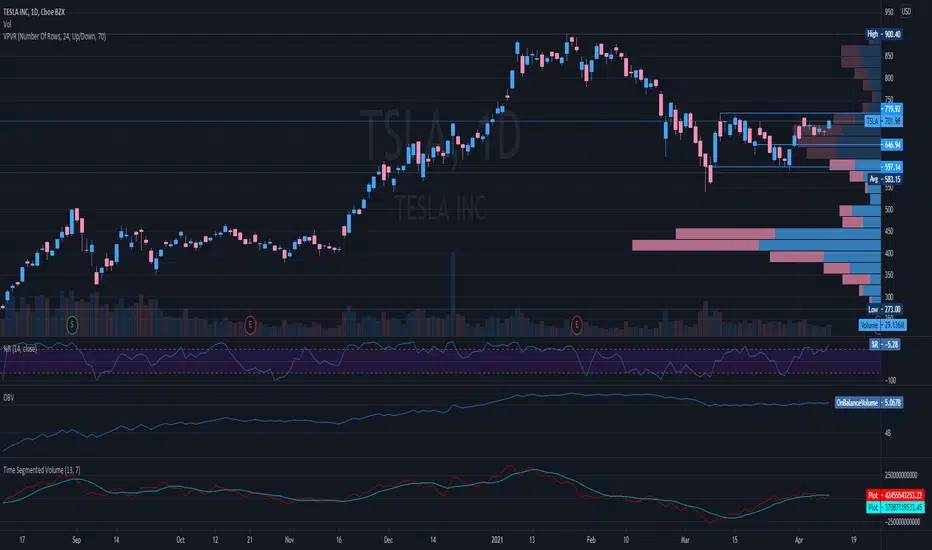Open the E earnings marker above the 21 date
932x550 pixels.
point(250,325)
